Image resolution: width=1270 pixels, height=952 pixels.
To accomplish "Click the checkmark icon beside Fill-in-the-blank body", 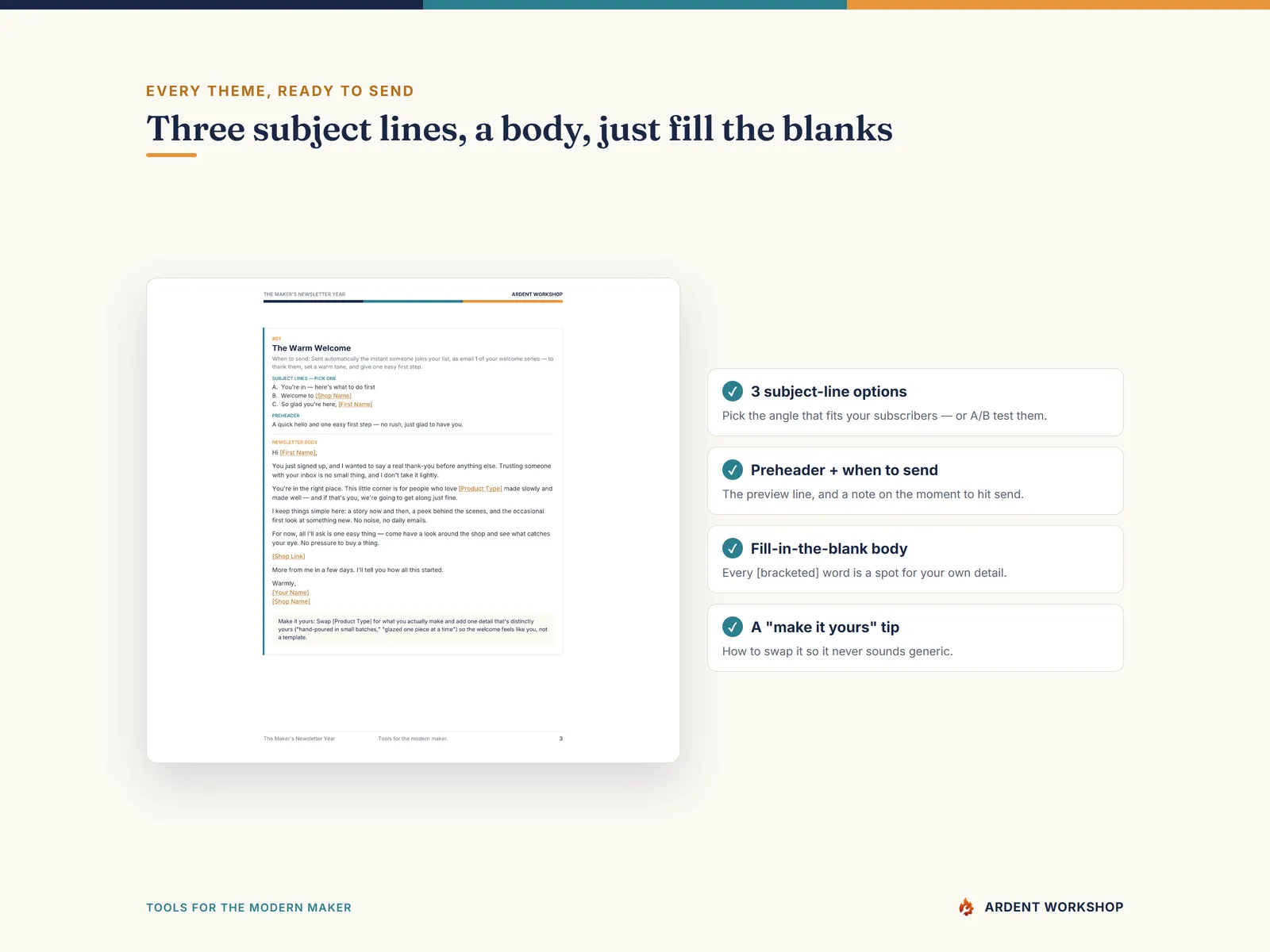I will coord(733,548).
